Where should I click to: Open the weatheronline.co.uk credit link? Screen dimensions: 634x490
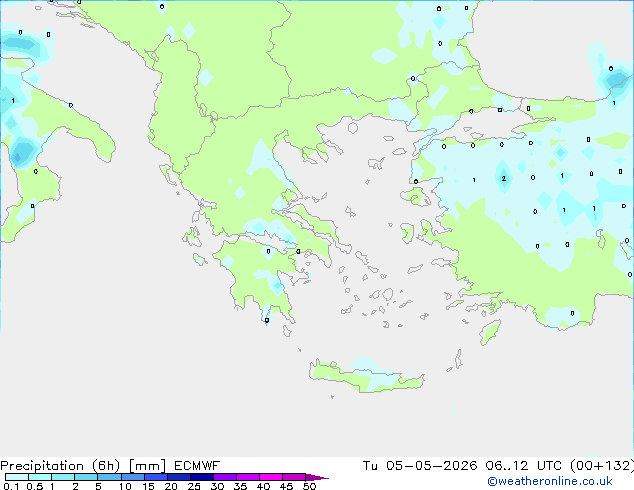tap(550, 481)
